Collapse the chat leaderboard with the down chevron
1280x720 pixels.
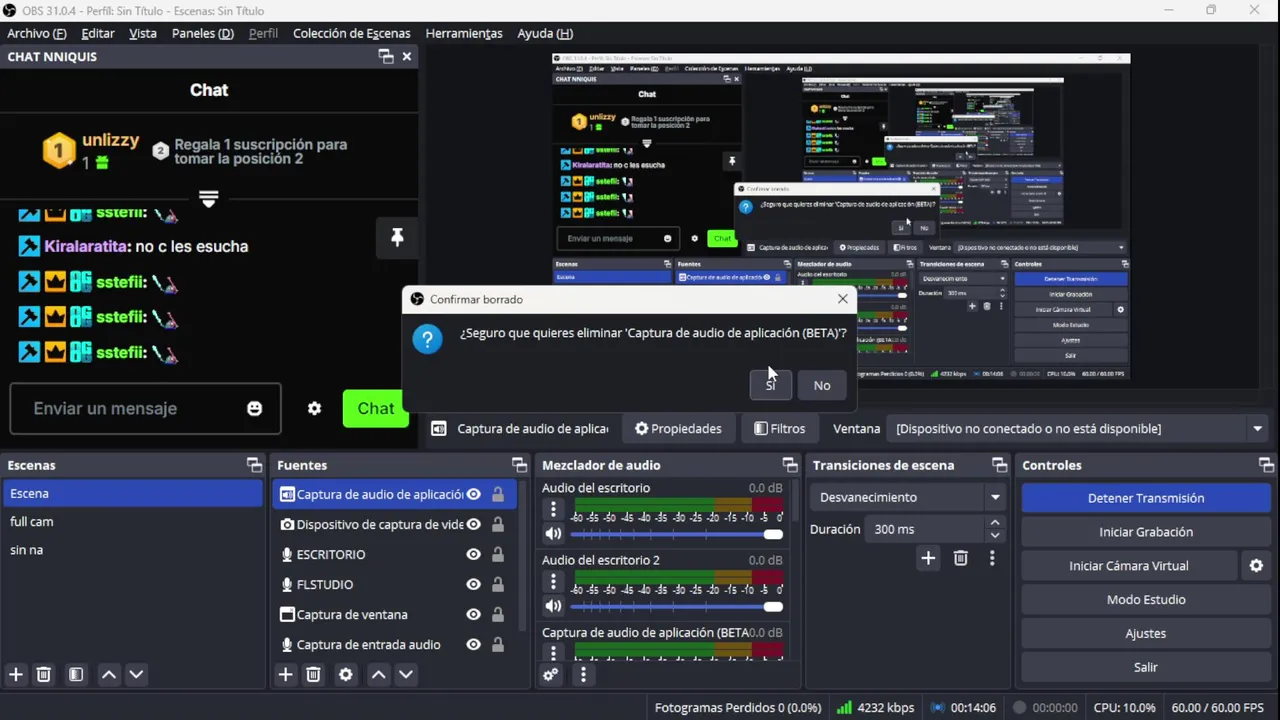(x=208, y=199)
